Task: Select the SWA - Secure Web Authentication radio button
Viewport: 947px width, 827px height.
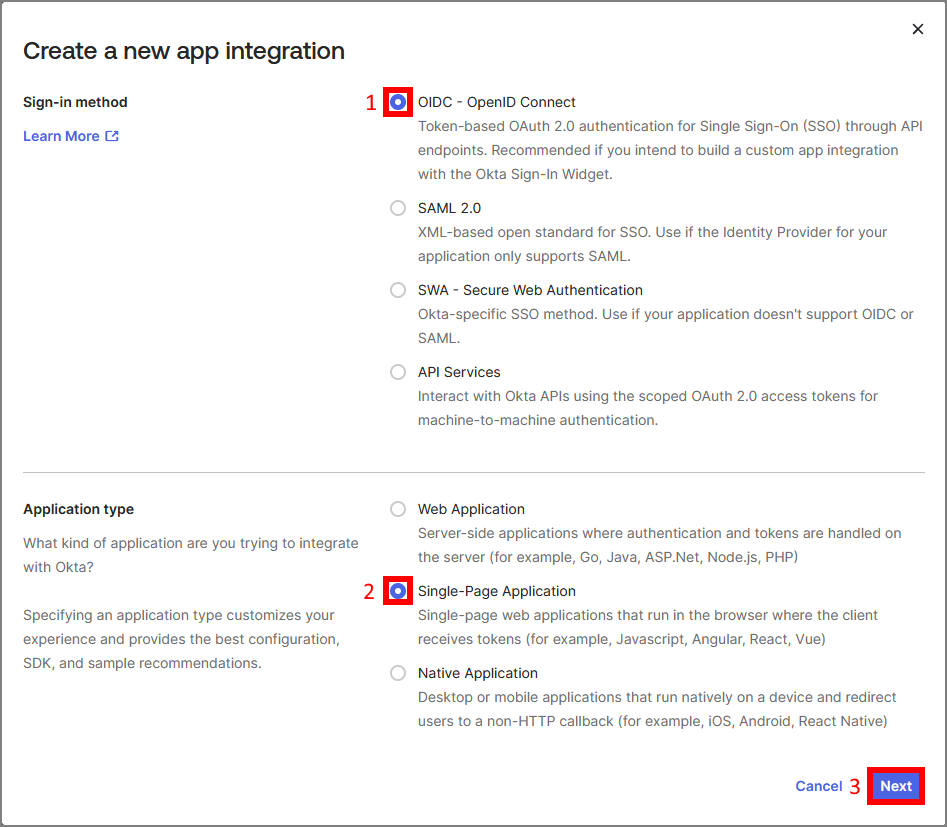Action: (398, 290)
